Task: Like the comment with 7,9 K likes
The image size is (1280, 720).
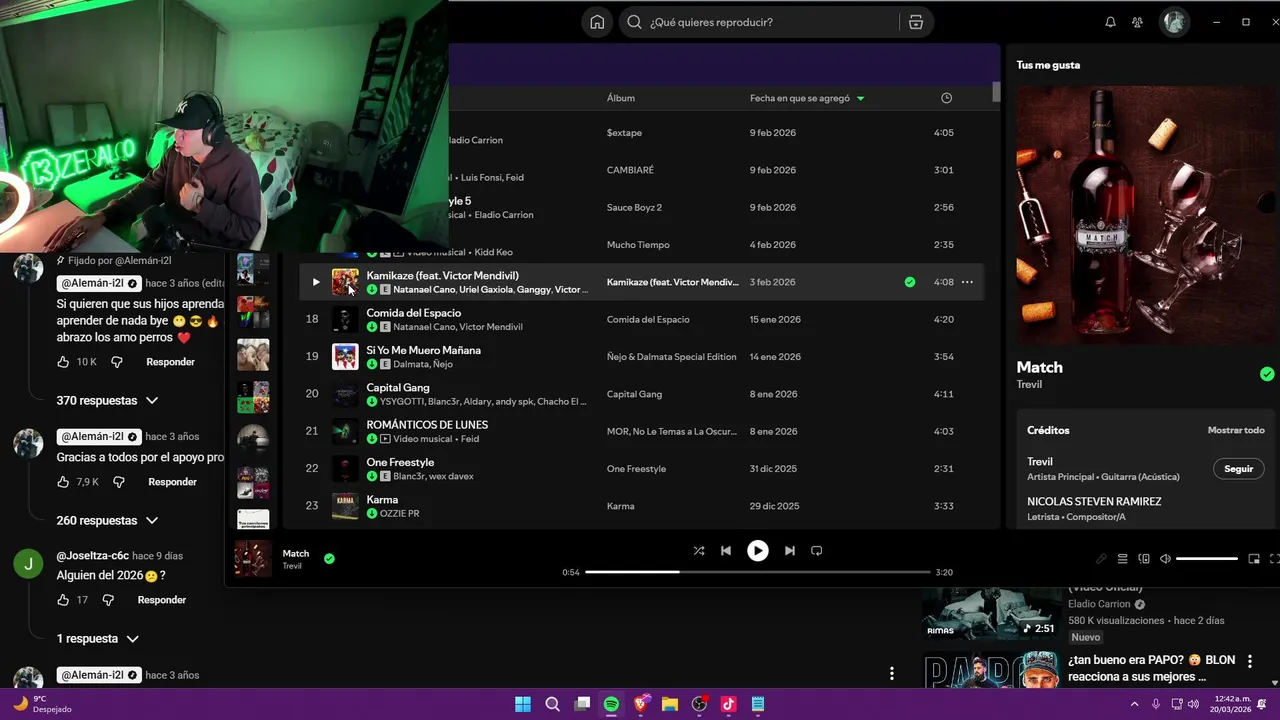Action: pos(64,482)
